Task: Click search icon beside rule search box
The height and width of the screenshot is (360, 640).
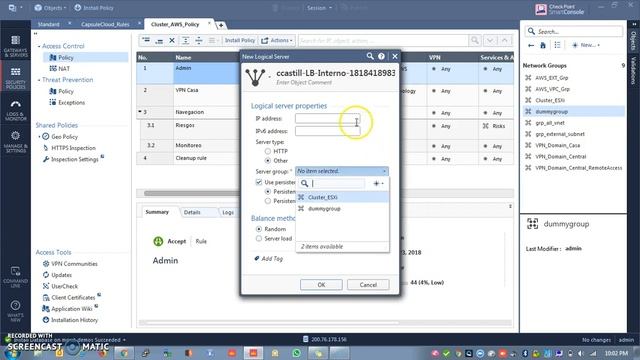Action: click(474, 40)
